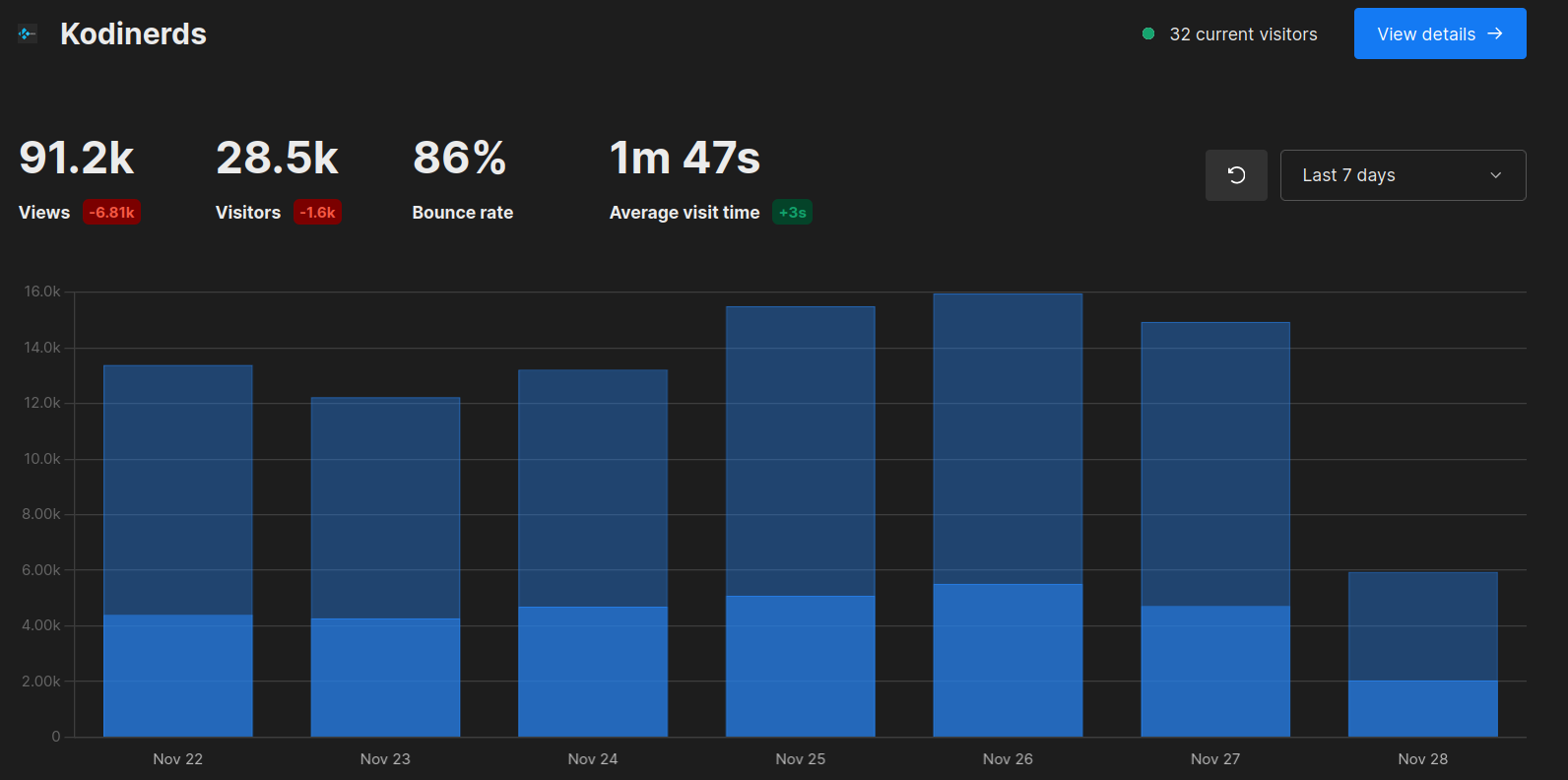
Task: Click the Nov 26 visitors bar segment
Action: 1008,660
